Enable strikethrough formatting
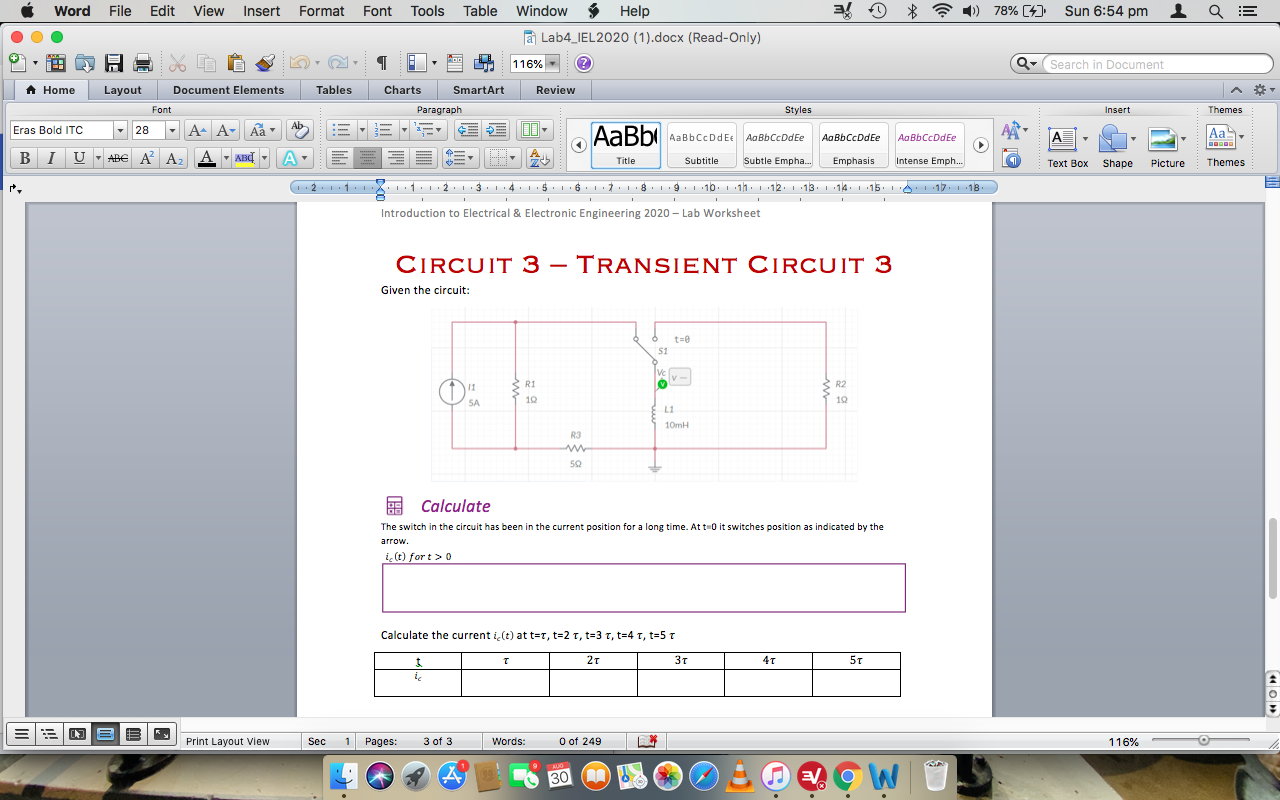Image resolution: width=1280 pixels, height=800 pixels. [117, 157]
